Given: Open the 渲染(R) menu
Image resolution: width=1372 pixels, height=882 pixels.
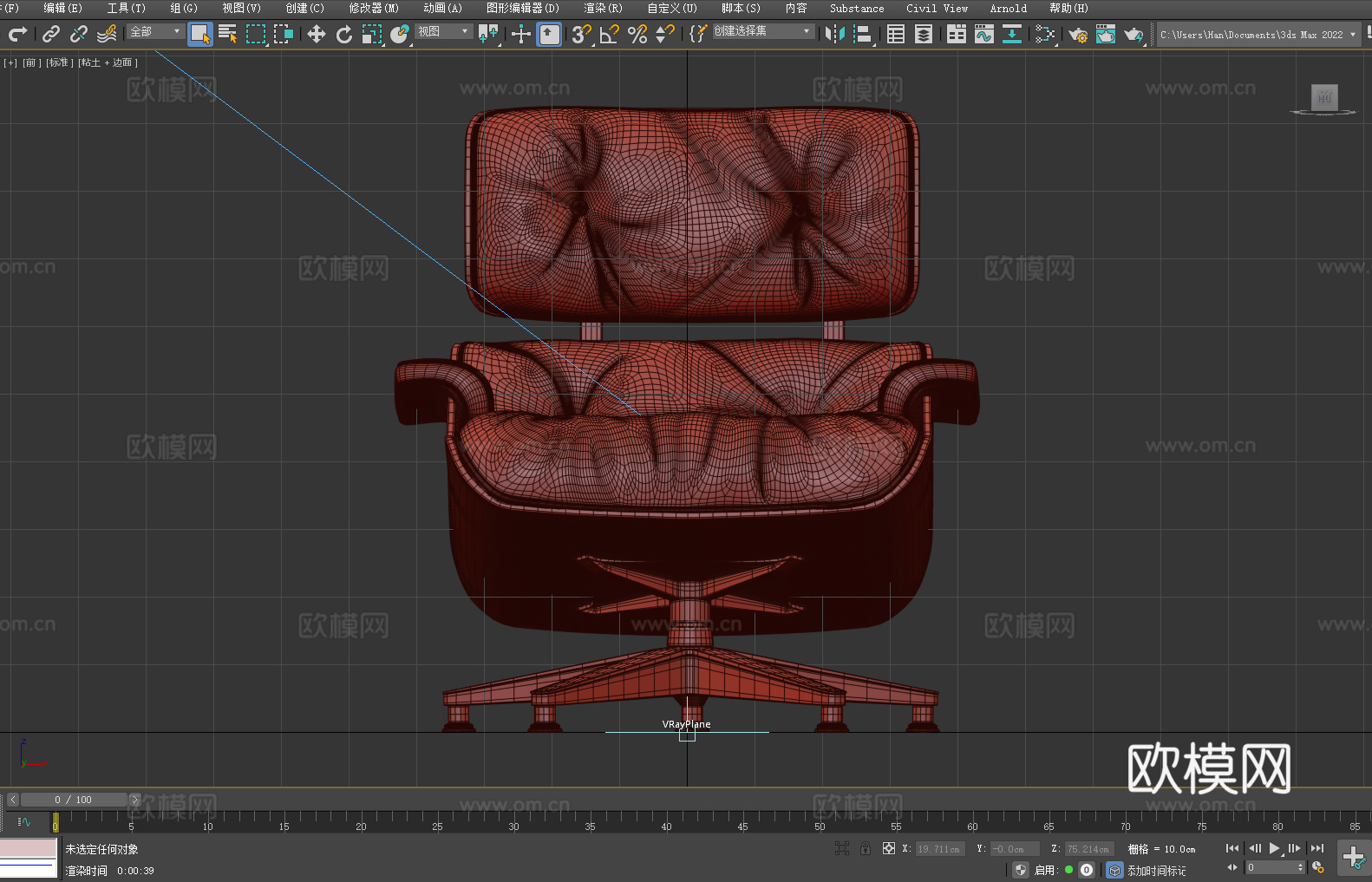Looking at the screenshot, I should (x=604, y=8).
